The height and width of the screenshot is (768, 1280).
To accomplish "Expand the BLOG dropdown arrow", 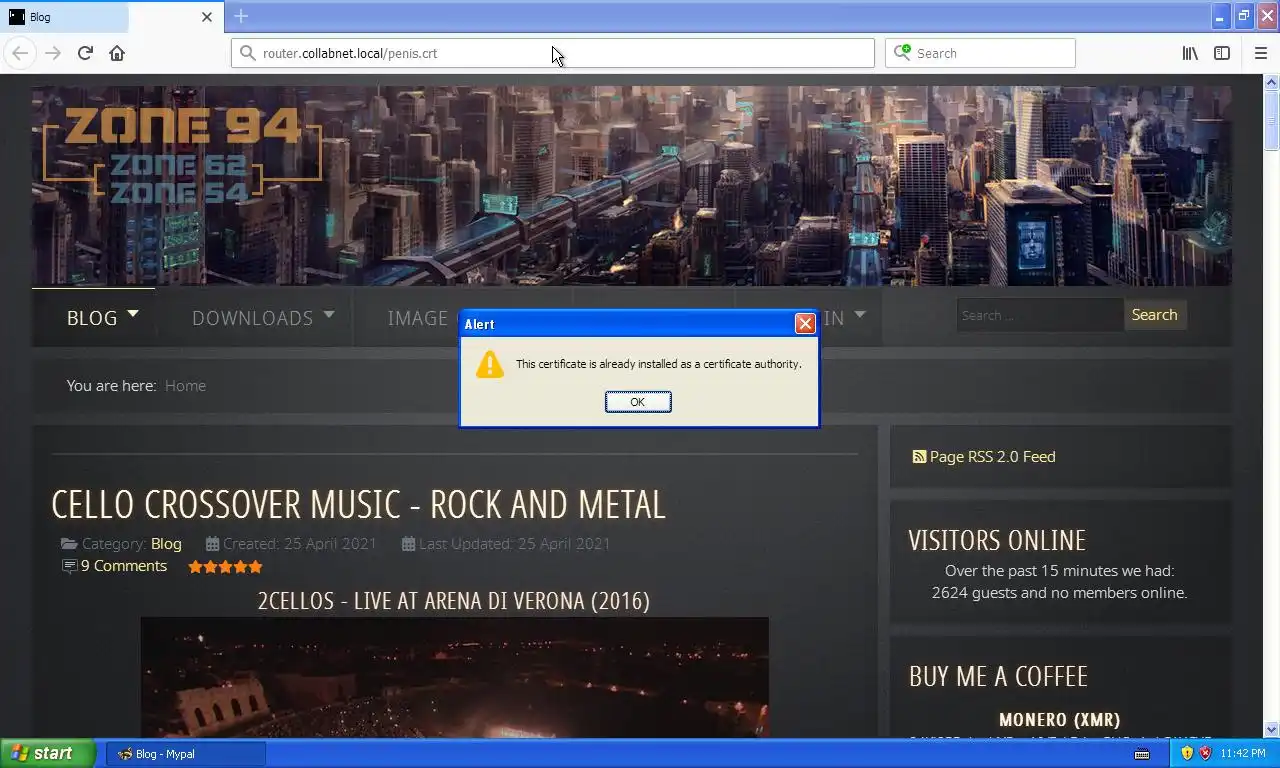I will point(133,314).
